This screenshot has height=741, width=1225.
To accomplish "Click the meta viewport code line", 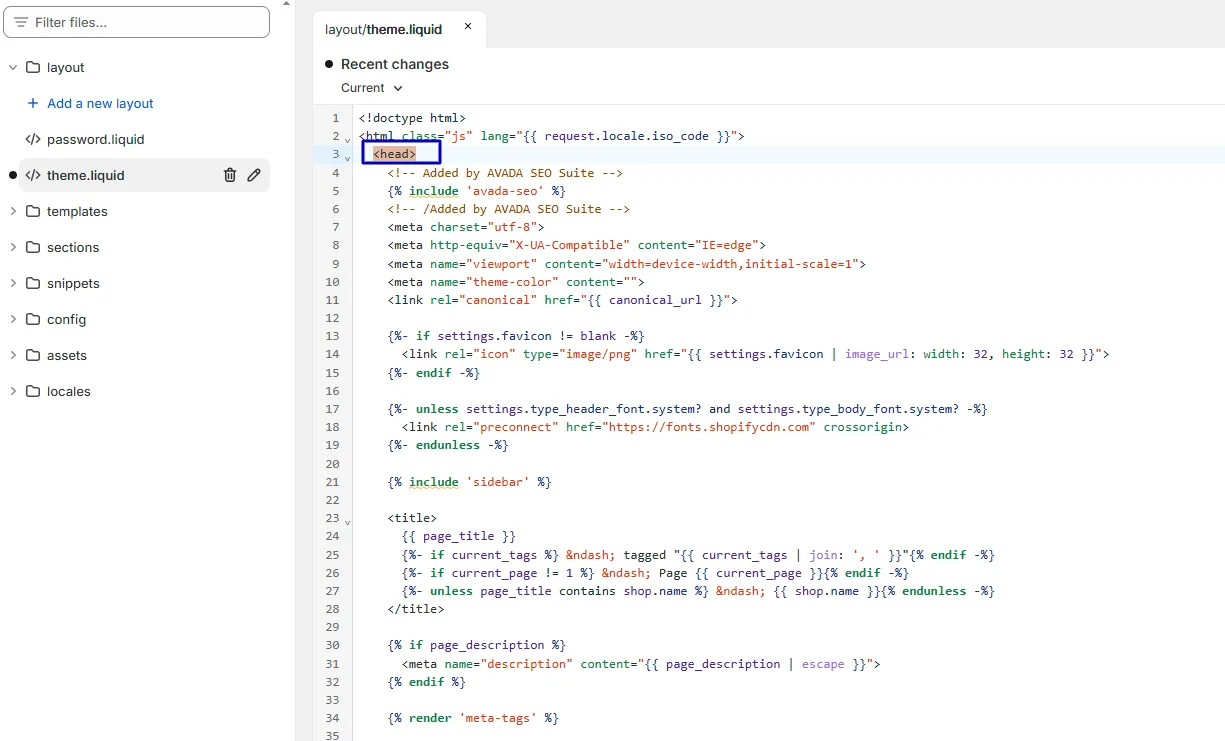I will (x=627, y=264).
